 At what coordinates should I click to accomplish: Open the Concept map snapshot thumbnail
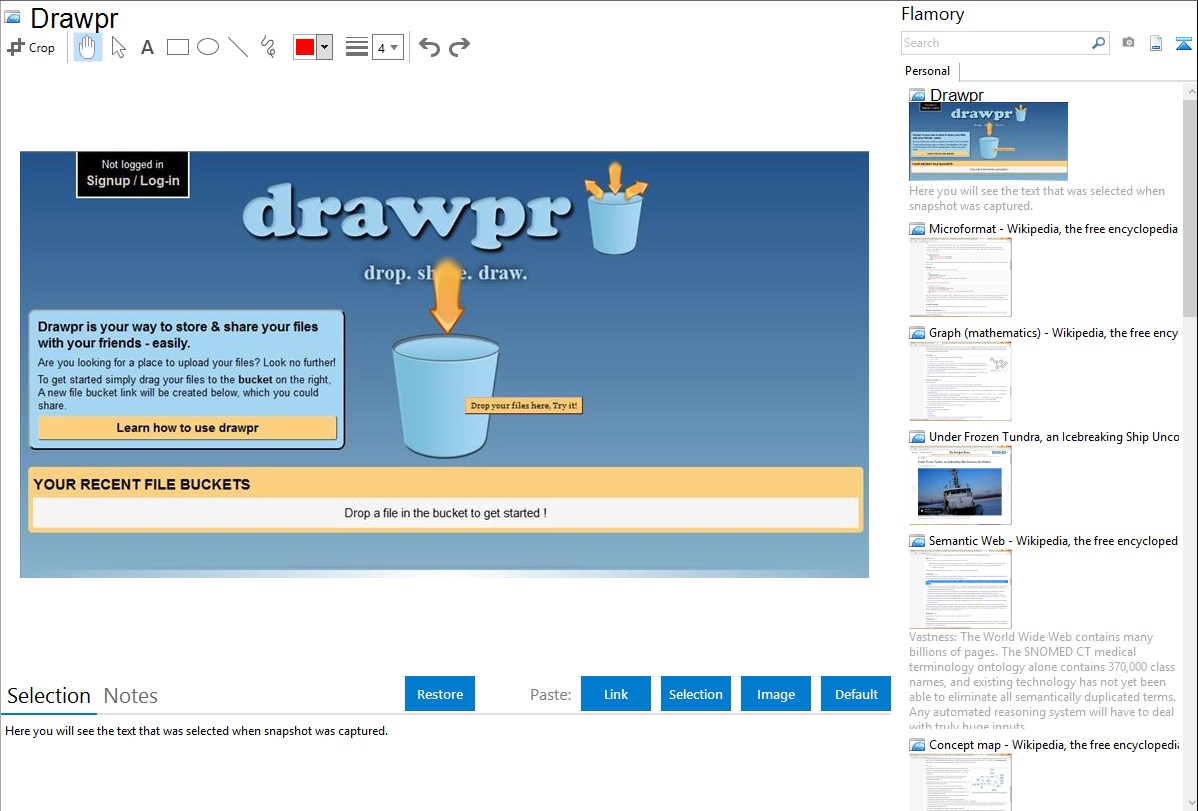pyautogui.click(x=960, y=783)
